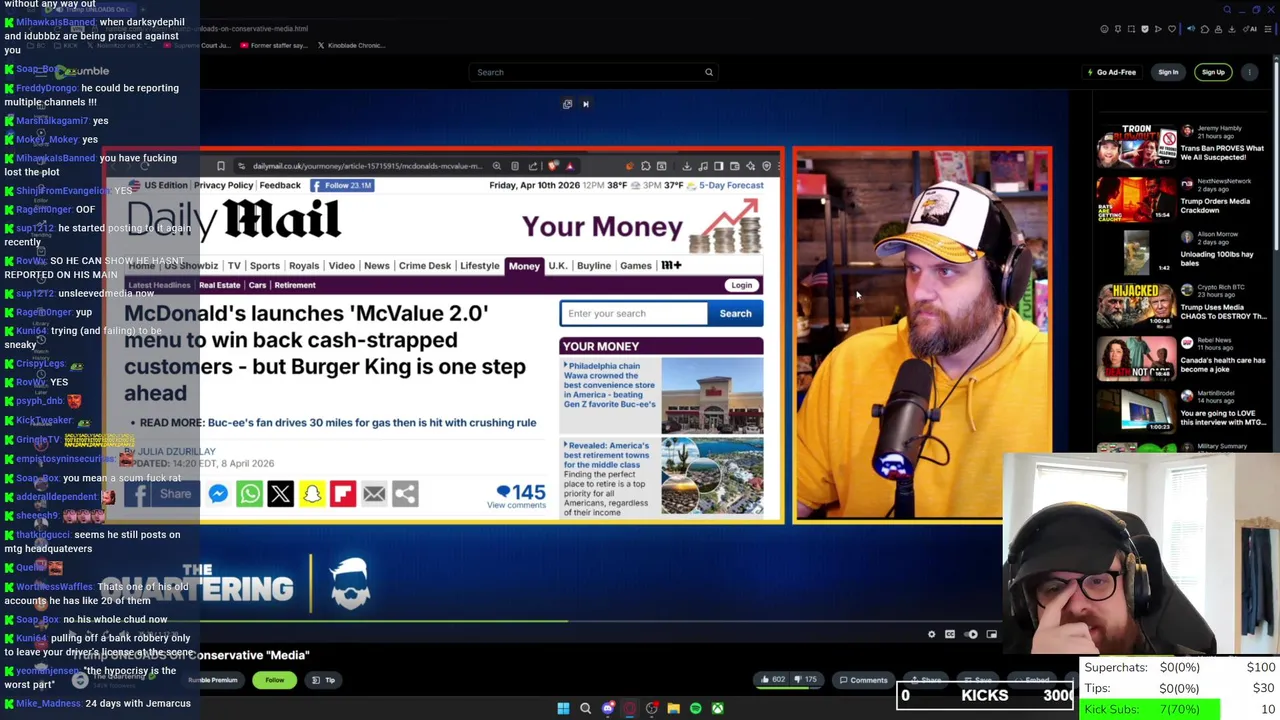Open Windows Start menu
Viewport: 1280px width, 720px height.
[563, 709]
